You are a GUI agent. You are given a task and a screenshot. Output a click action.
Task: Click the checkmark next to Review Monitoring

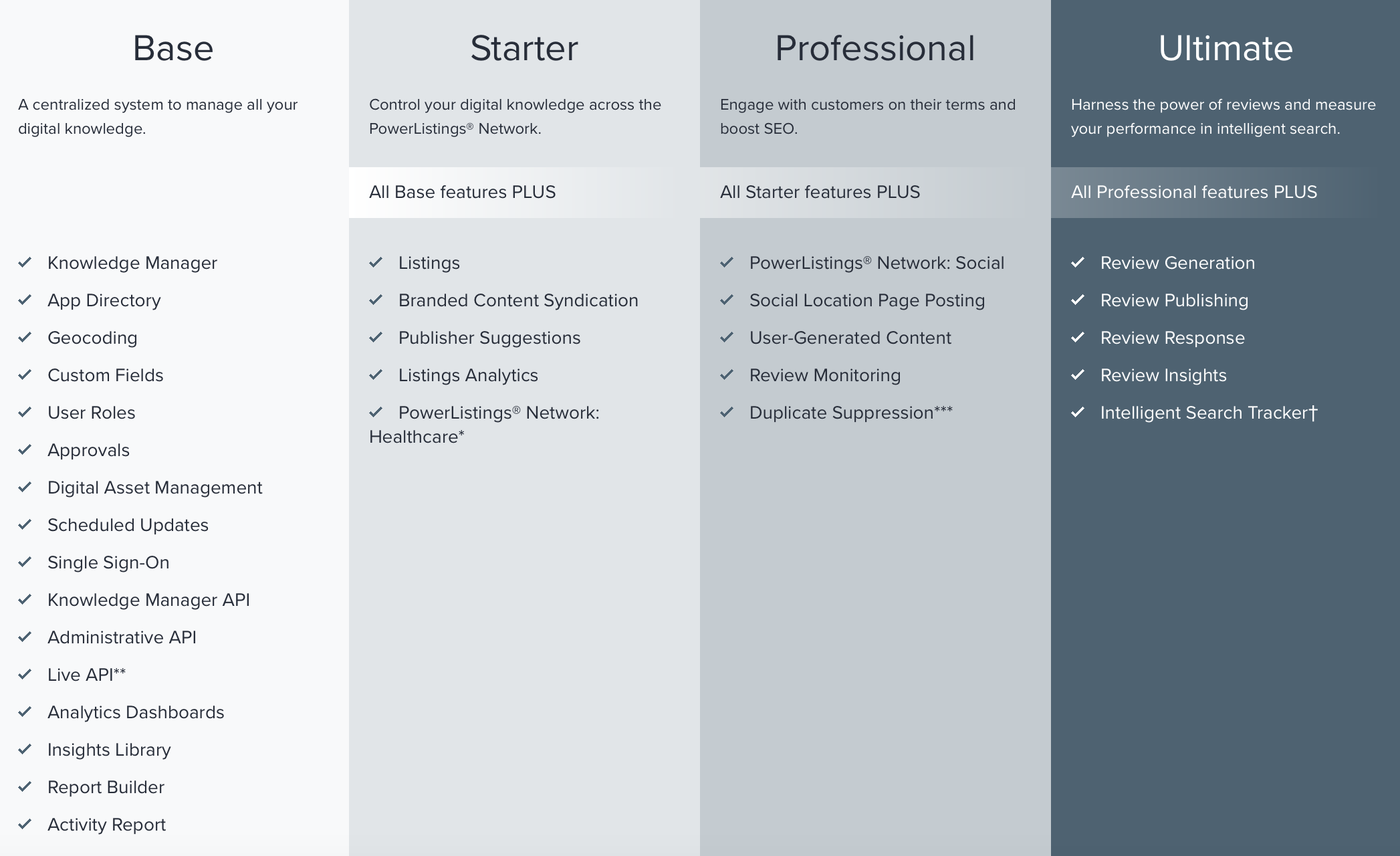727,374
